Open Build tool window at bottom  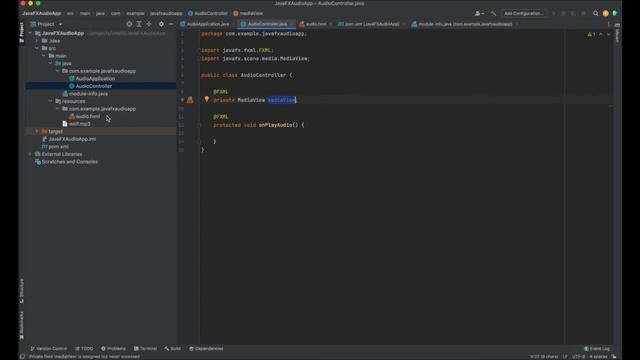point(173,349)
